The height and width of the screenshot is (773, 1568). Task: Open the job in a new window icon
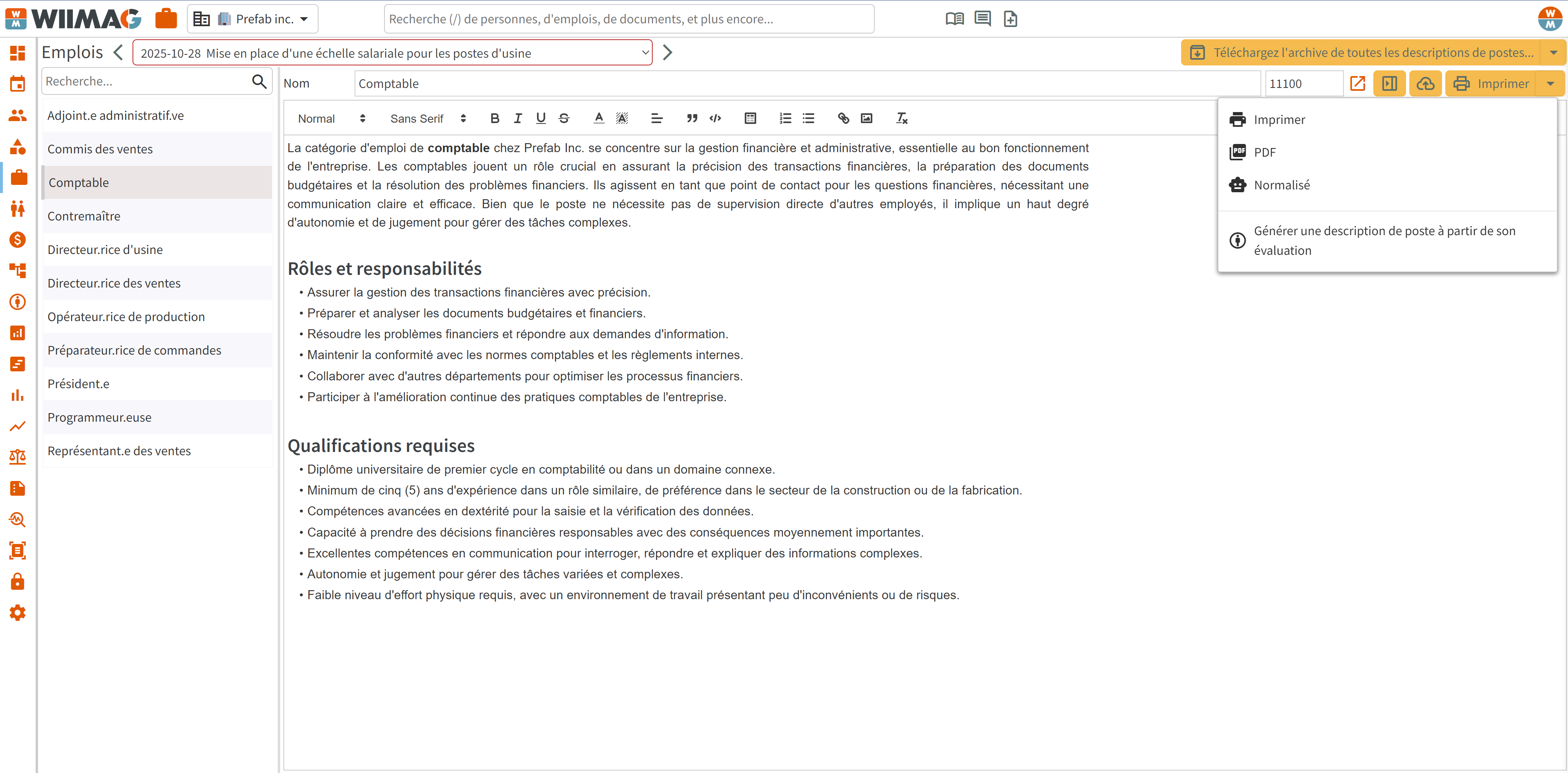[x=1357, y=83]
